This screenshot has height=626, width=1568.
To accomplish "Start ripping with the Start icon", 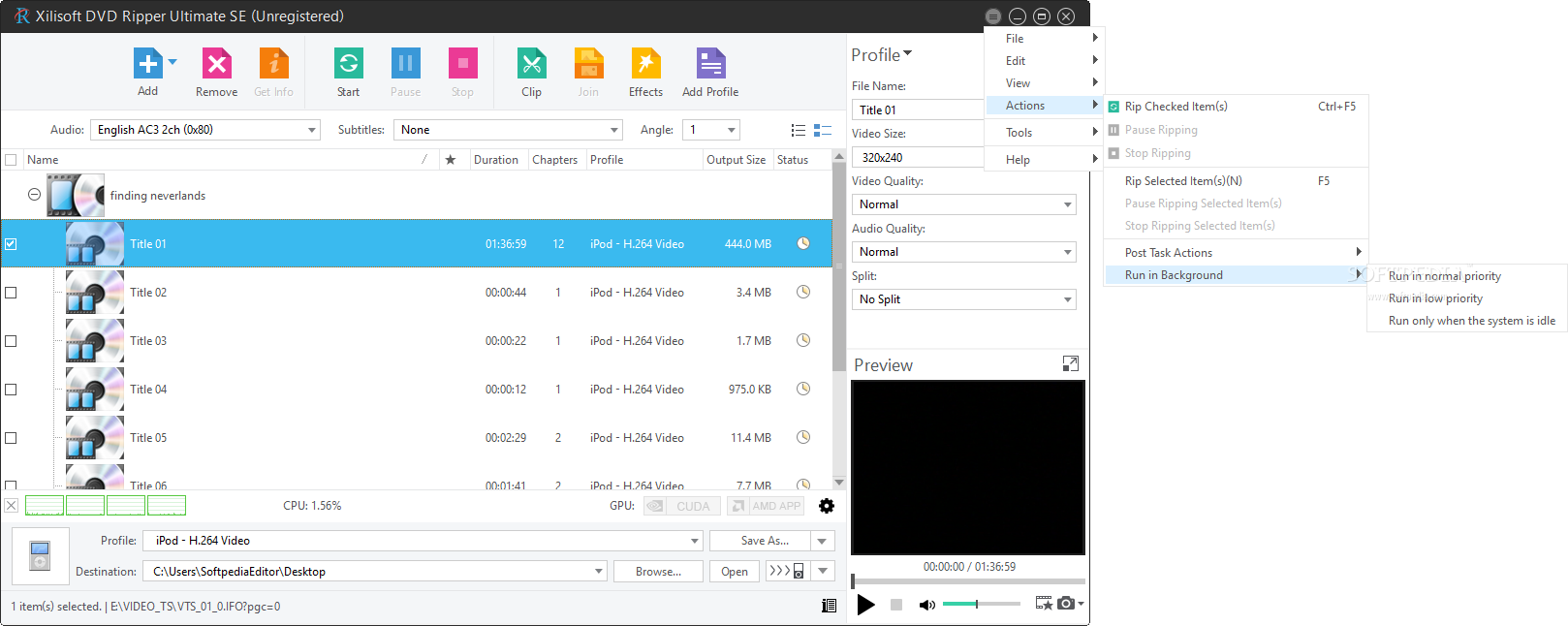I will 348,64.
